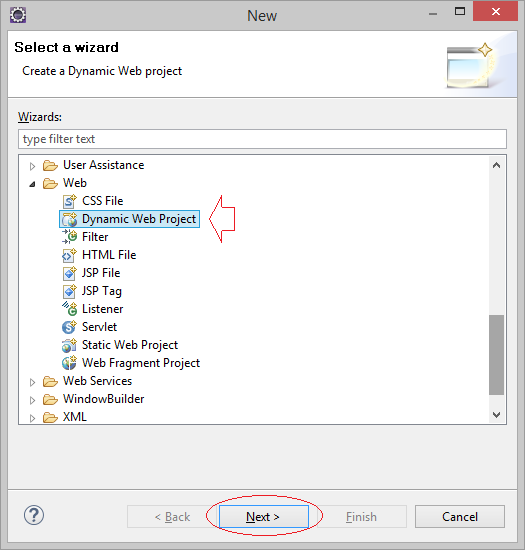Select Web Fragment Project entry
The width and height of the screenshot is (525, 550).
click(x=131, y=363)
